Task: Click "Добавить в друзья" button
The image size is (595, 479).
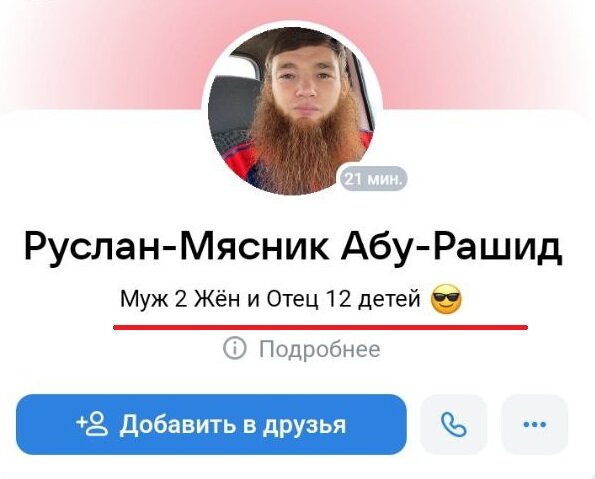Action: (211, 424)
